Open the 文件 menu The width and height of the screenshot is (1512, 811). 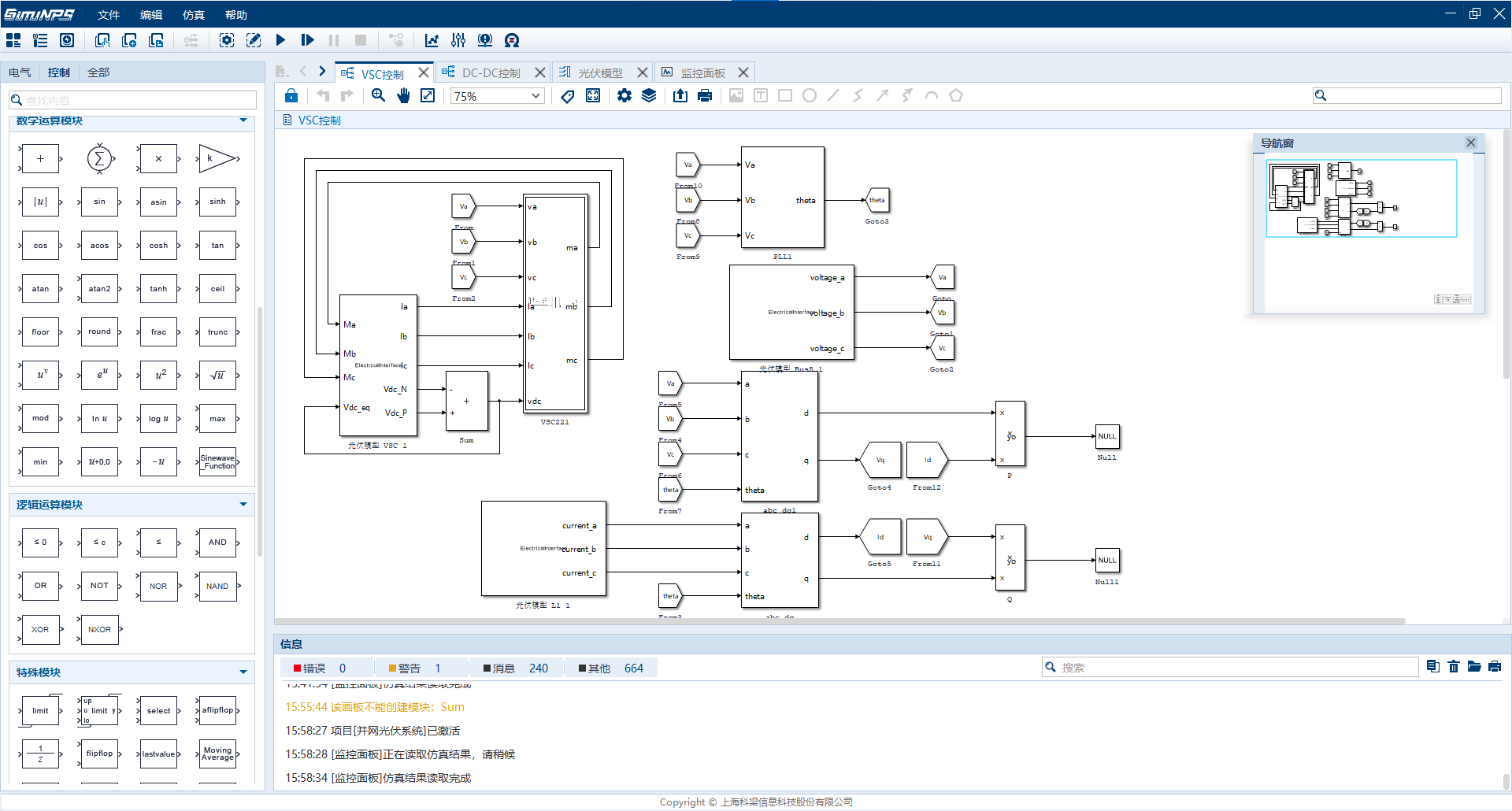(x=109, y=15)
